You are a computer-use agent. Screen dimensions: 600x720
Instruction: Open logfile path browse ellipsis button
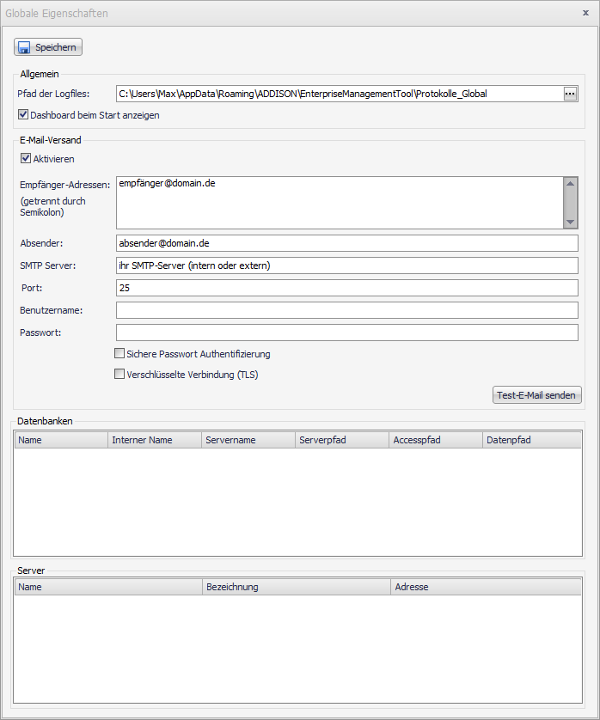[x=570, y=94]
